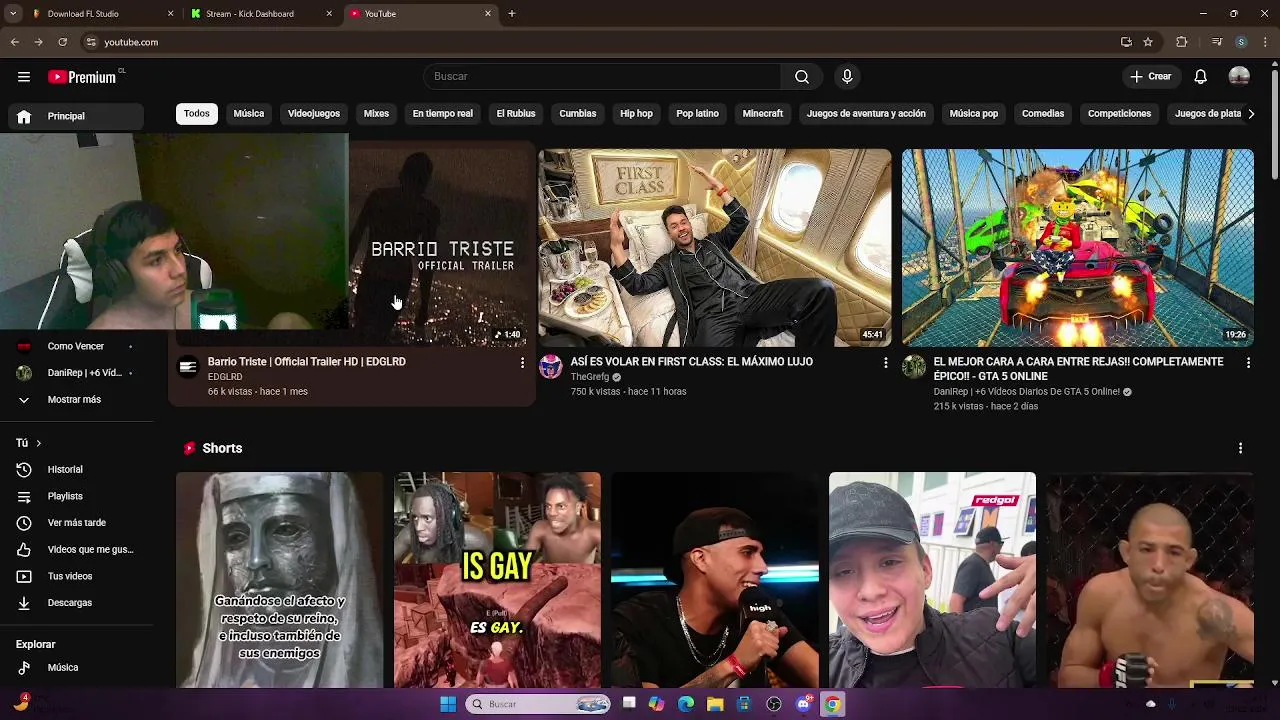Select the Pop latino chip

[x=697, y=114]
